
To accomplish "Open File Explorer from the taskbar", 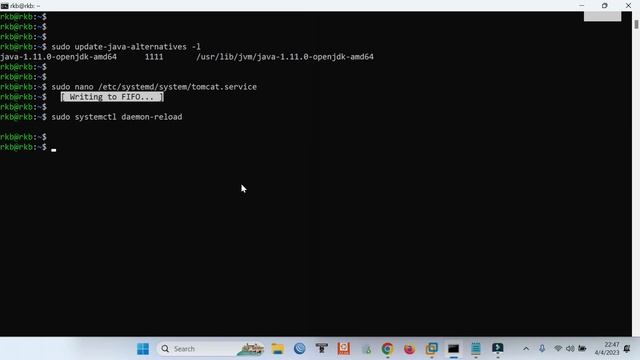I will click(278, 349).
